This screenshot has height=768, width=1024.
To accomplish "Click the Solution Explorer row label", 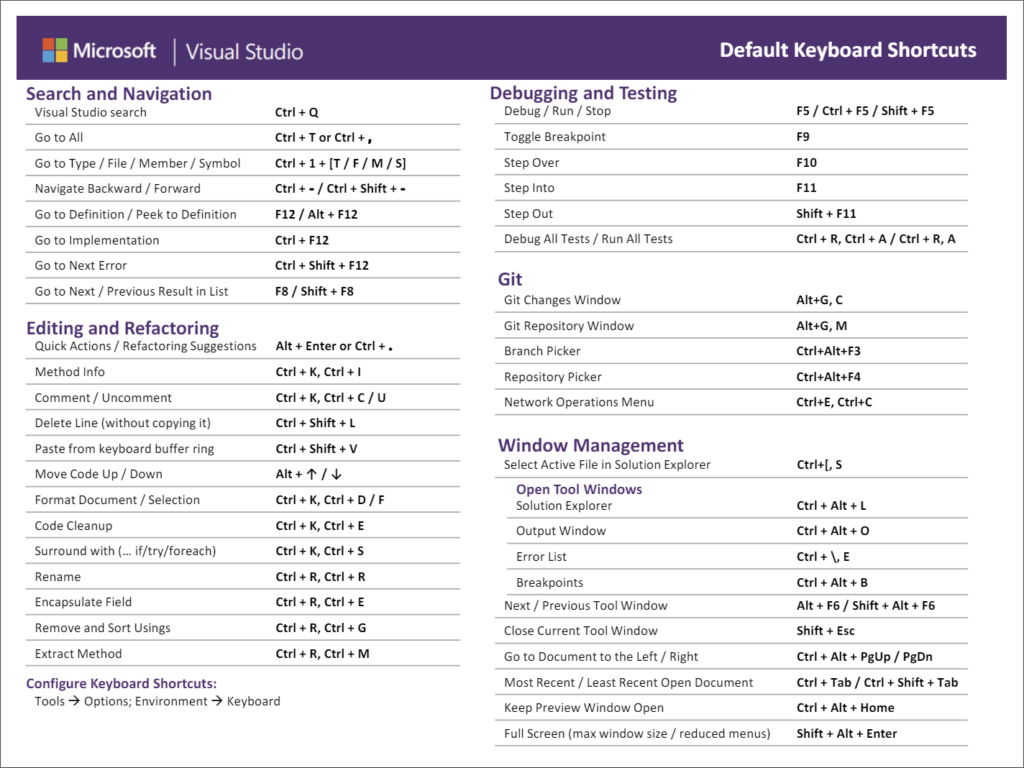I will 563,506.
